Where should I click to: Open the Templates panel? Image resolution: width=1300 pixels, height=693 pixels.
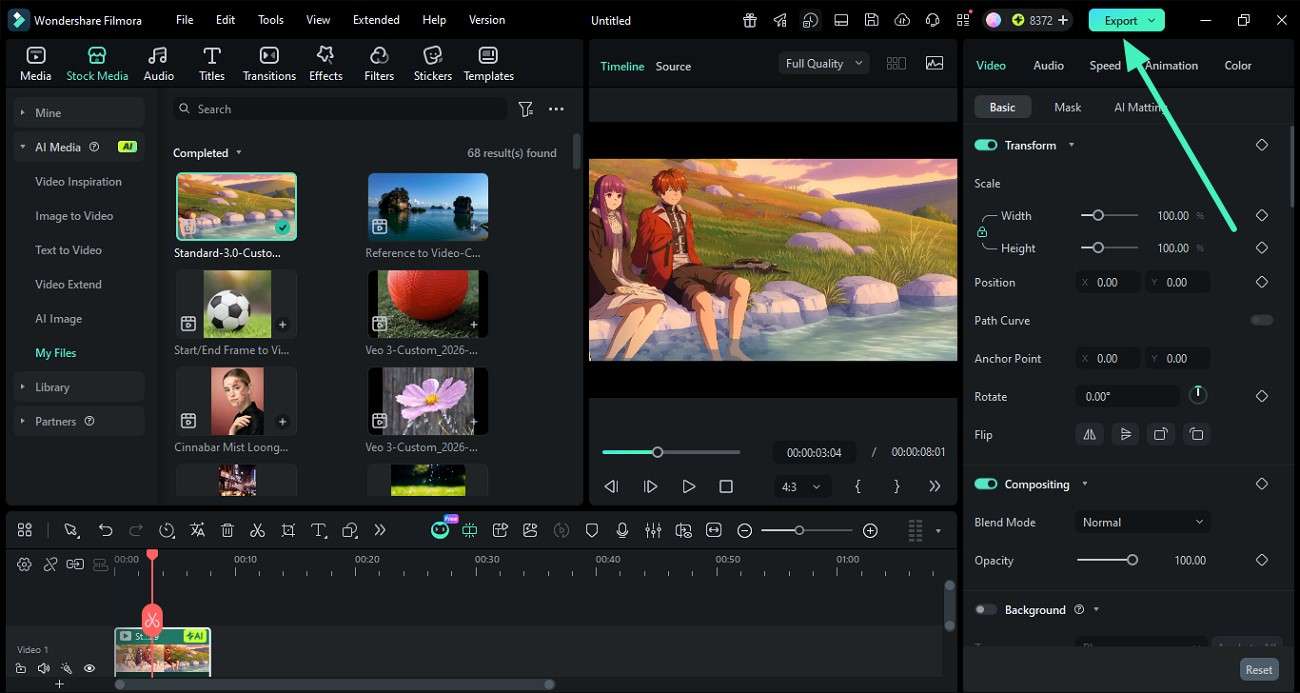488,64
